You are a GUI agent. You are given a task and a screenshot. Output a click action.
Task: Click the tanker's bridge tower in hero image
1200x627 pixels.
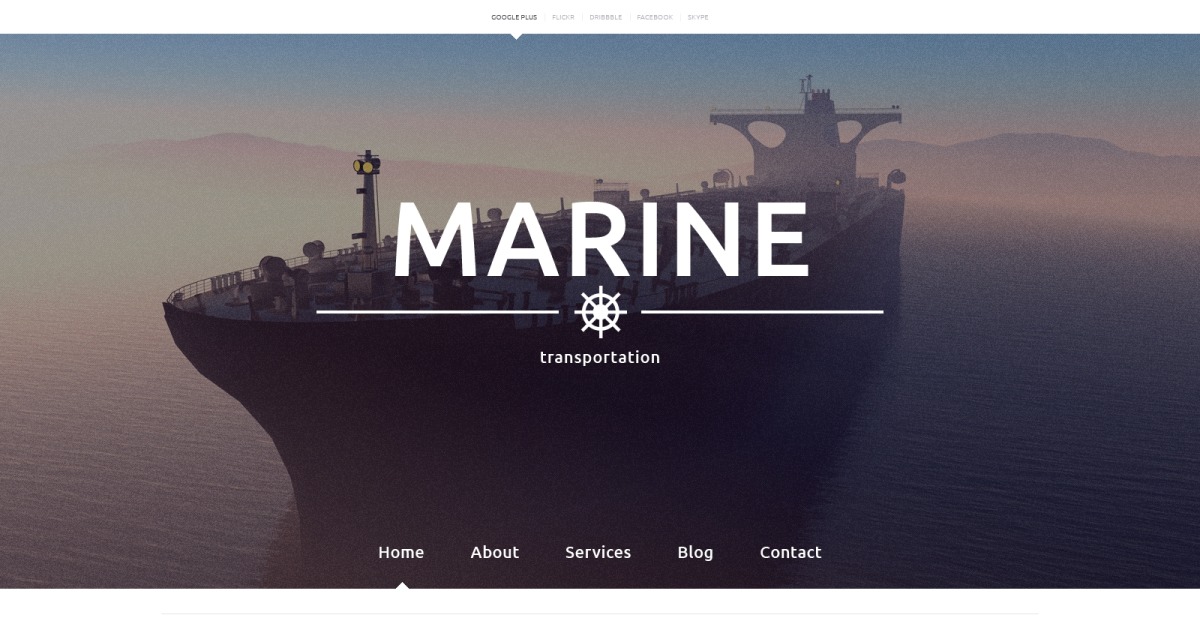pos(805,135)
